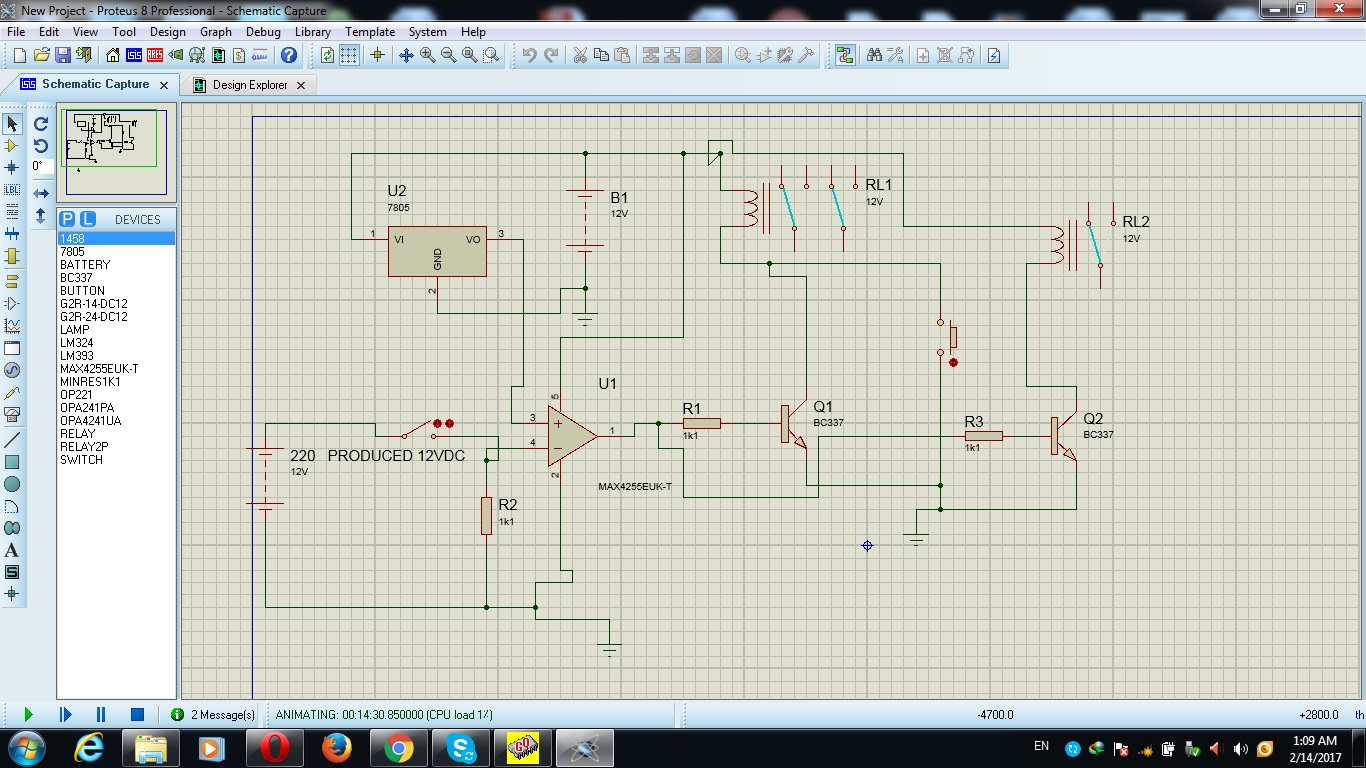This screenshot has width=1366, height=768.
Task: Undo the last change
Action: point(529,55)
